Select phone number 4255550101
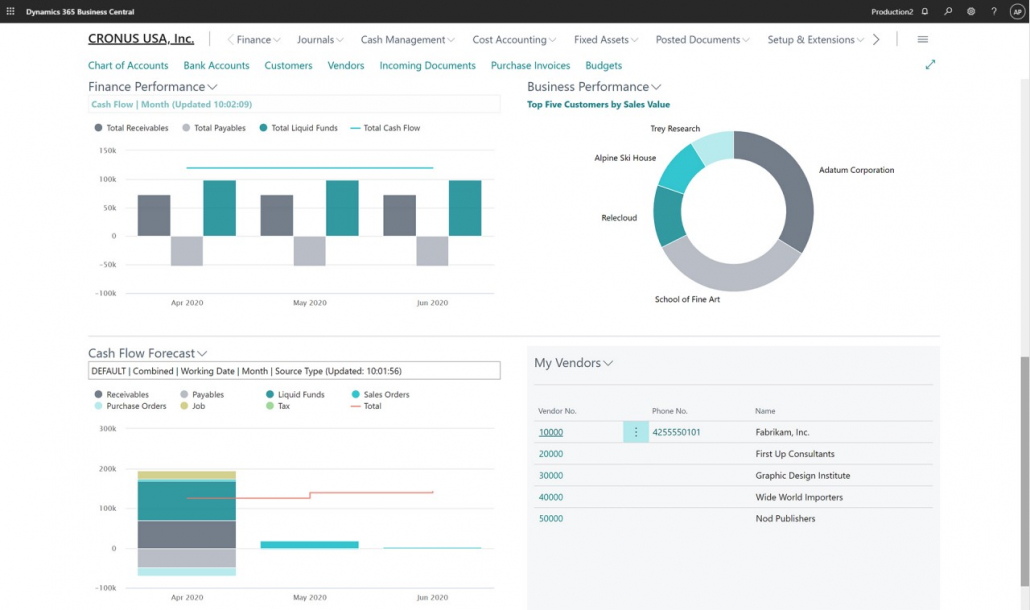Image resolution: width=1030 pixels, height=610 pixels. tap(676, 432)
